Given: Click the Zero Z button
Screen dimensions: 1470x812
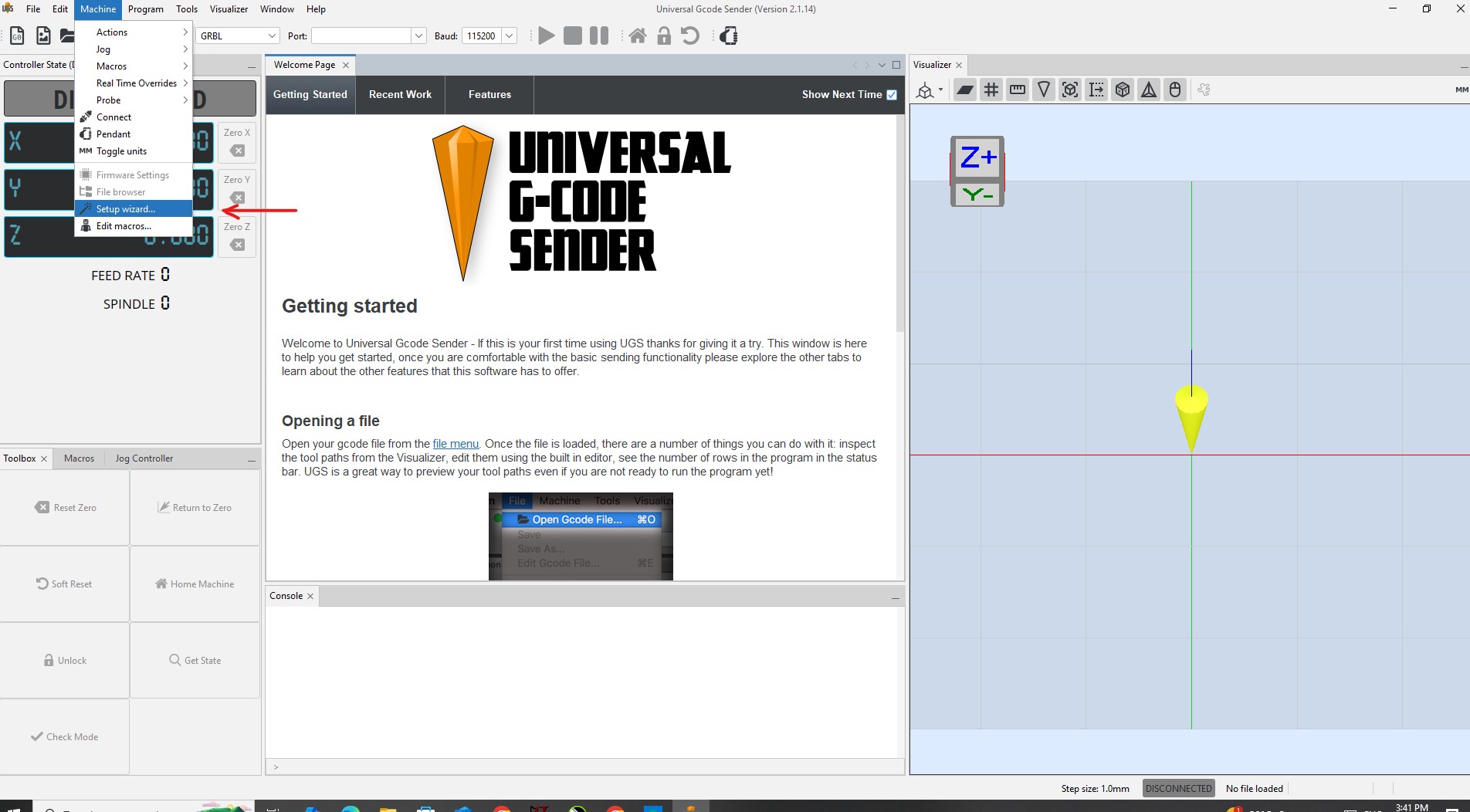Looking at the screenshot, I should (x=237, y=235).
